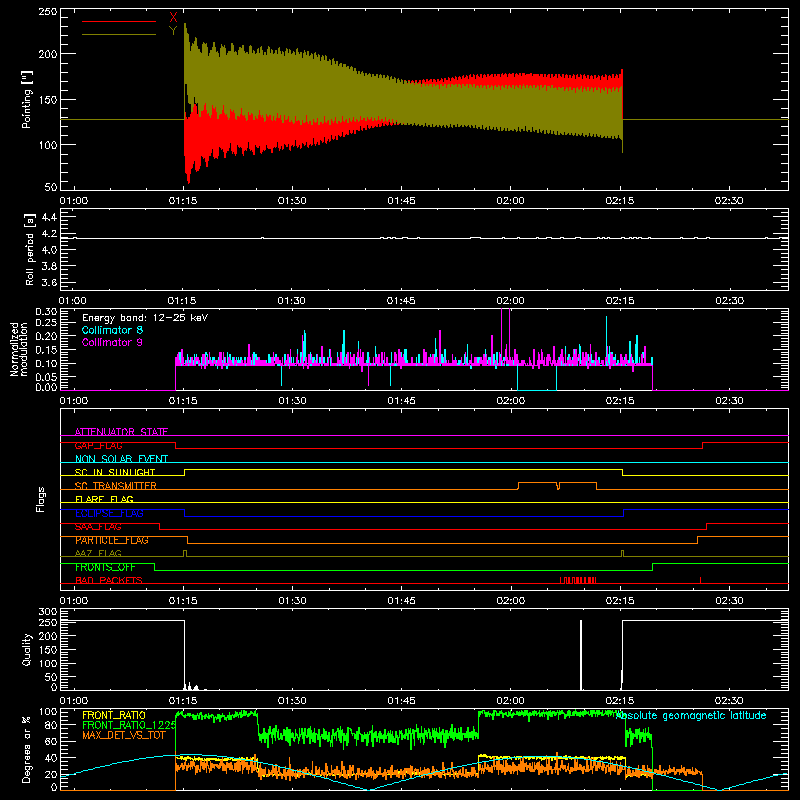Image resolution: width=800 pixels, height=800 pixels.
Task: Click the 'Energy band: 12-25 keV' text
Action: point(145,318)
